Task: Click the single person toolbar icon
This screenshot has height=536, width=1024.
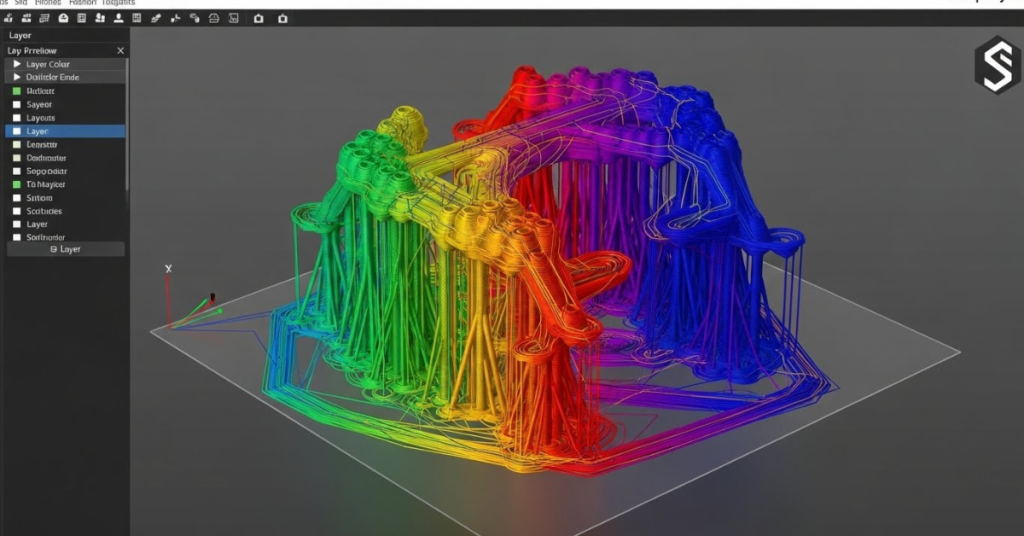Action: coord(118,18)
